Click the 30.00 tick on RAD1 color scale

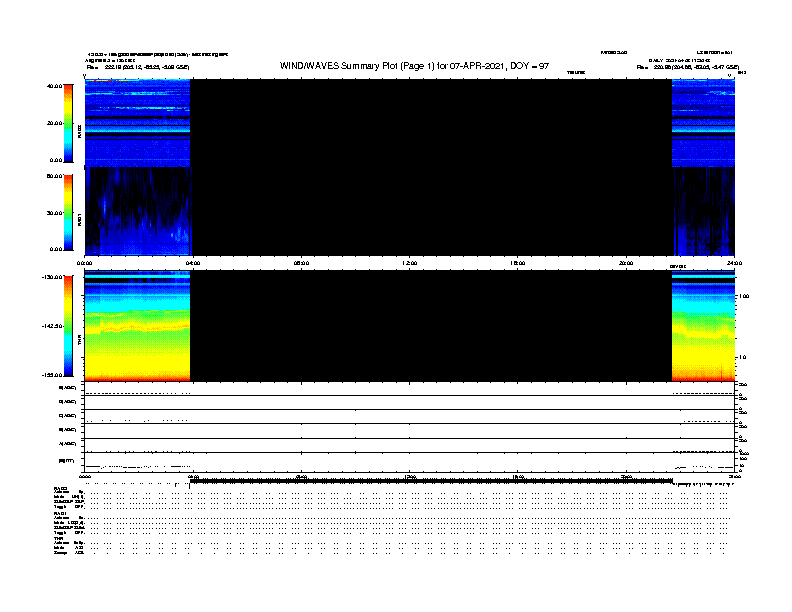point(54,213)
